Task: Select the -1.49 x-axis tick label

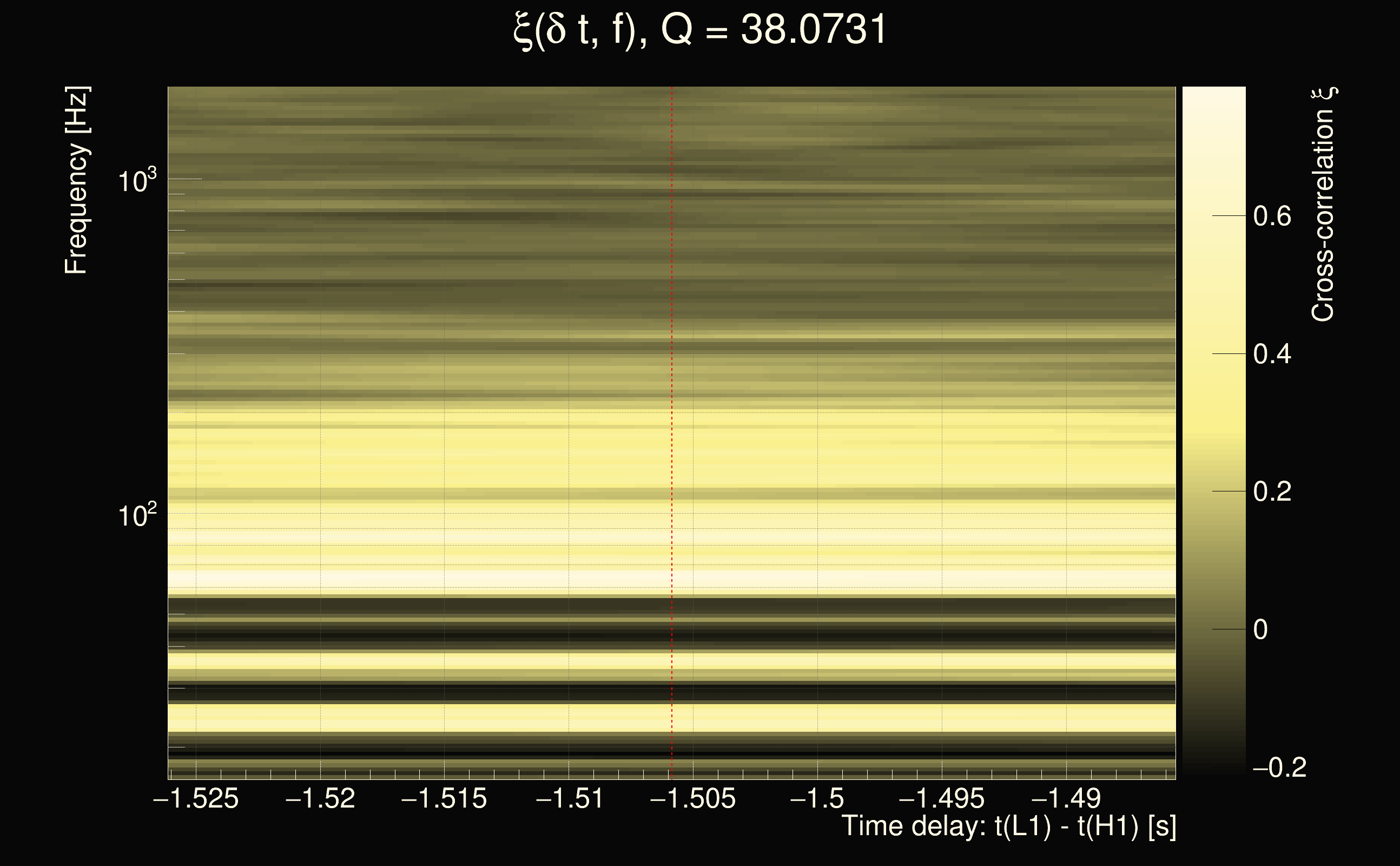Action: (1066, 798)
